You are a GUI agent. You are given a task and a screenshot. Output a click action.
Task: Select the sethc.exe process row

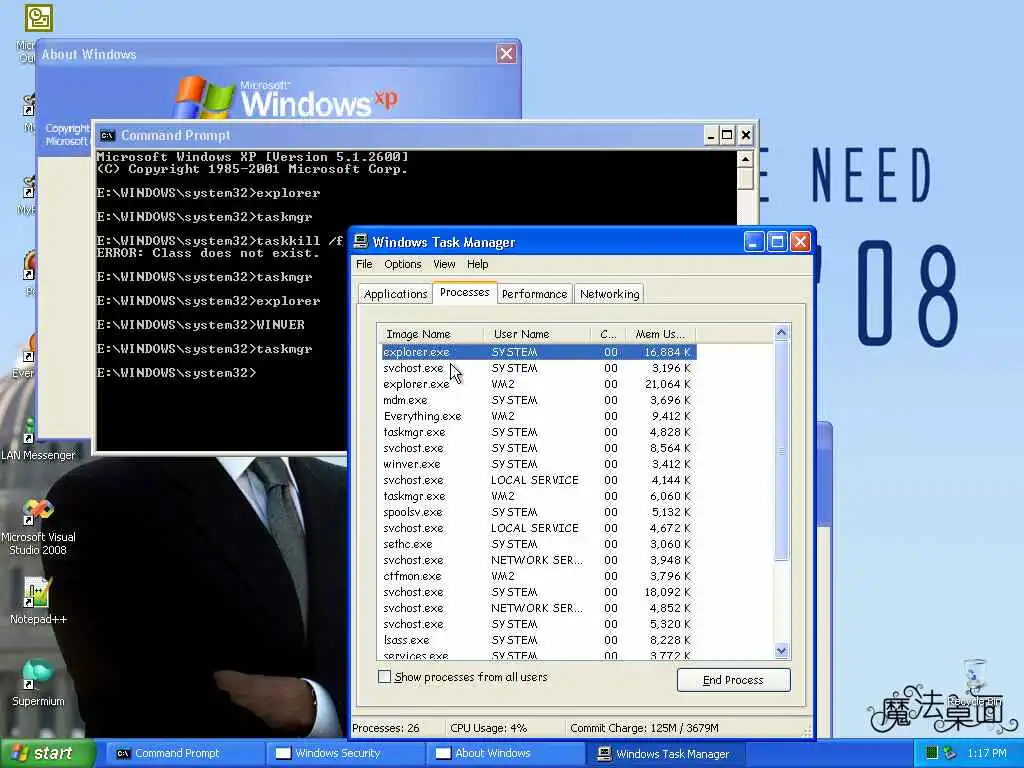538,544
